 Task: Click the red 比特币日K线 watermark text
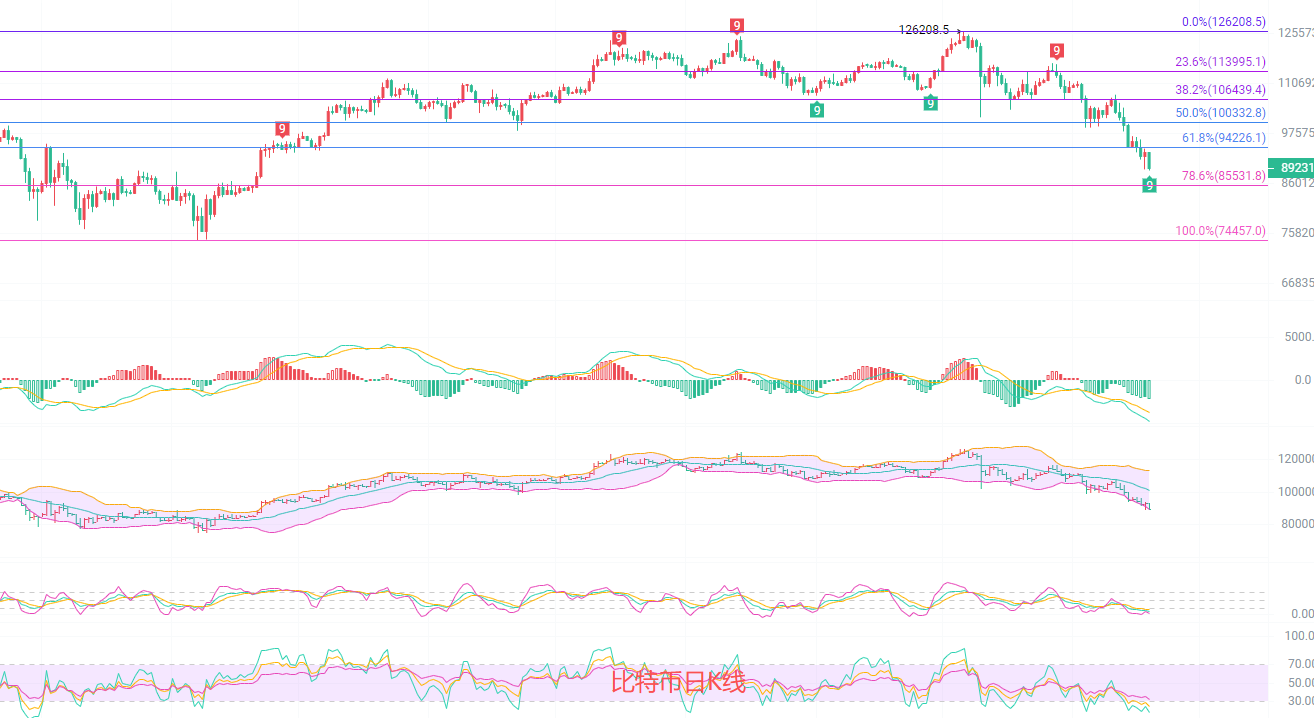[678, 683]
